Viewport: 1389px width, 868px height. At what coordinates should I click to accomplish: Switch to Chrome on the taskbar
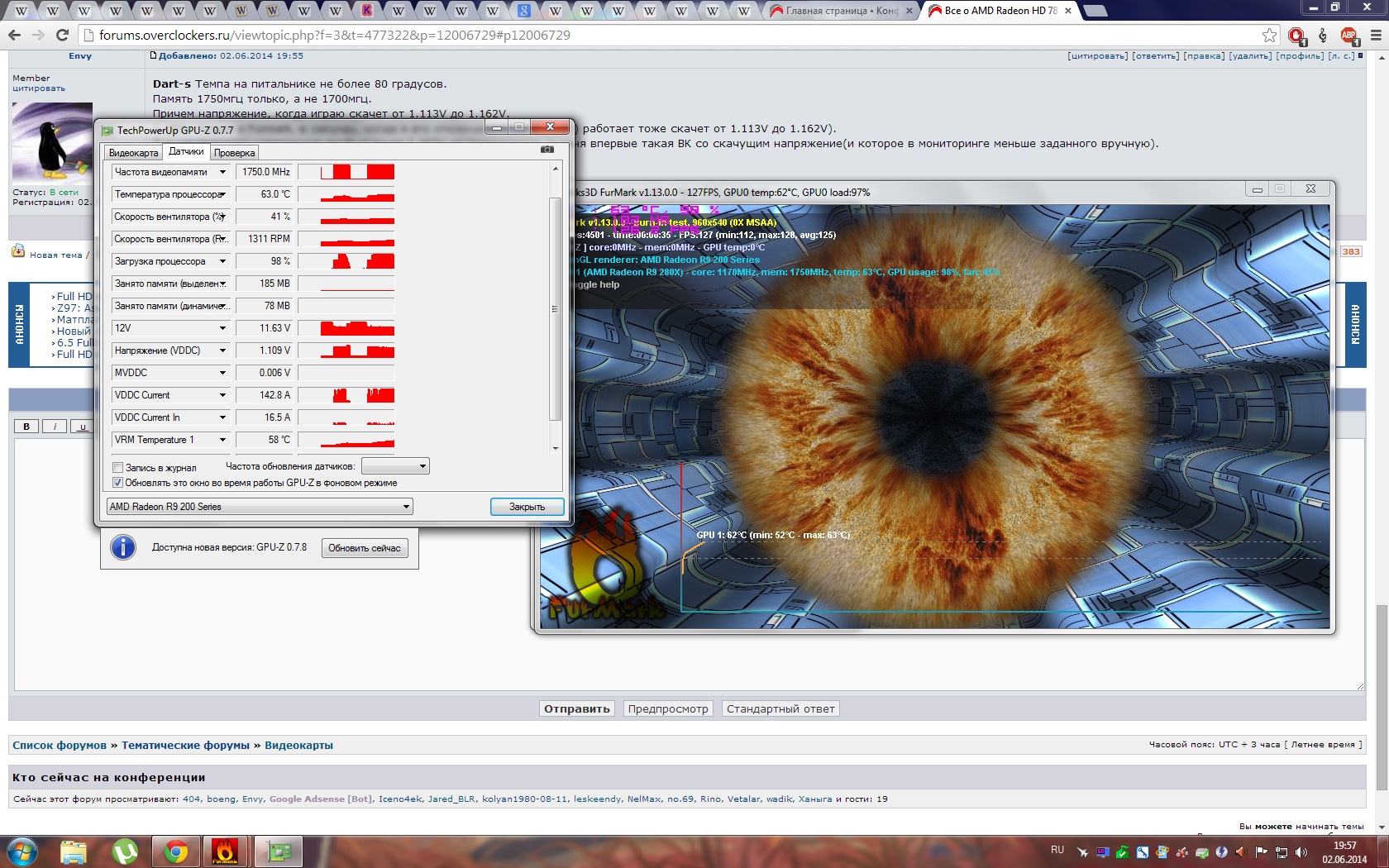175,851
